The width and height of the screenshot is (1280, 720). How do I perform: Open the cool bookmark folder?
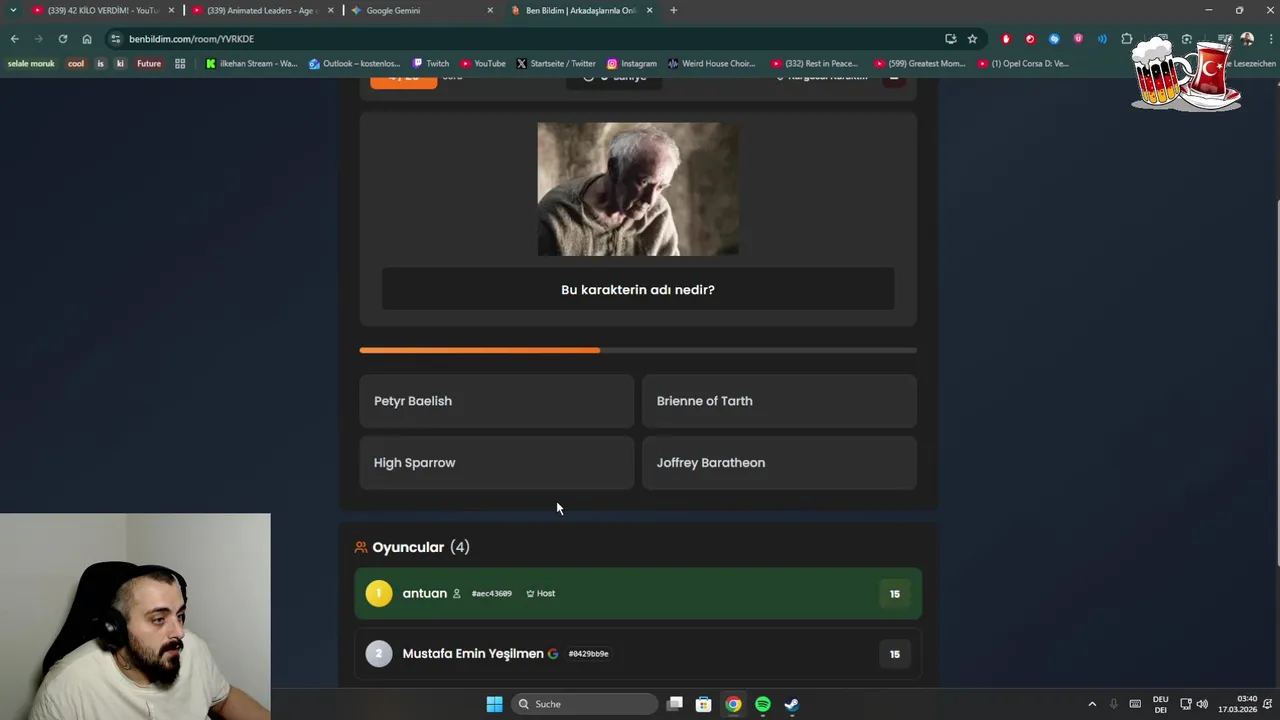click(76, 63)
